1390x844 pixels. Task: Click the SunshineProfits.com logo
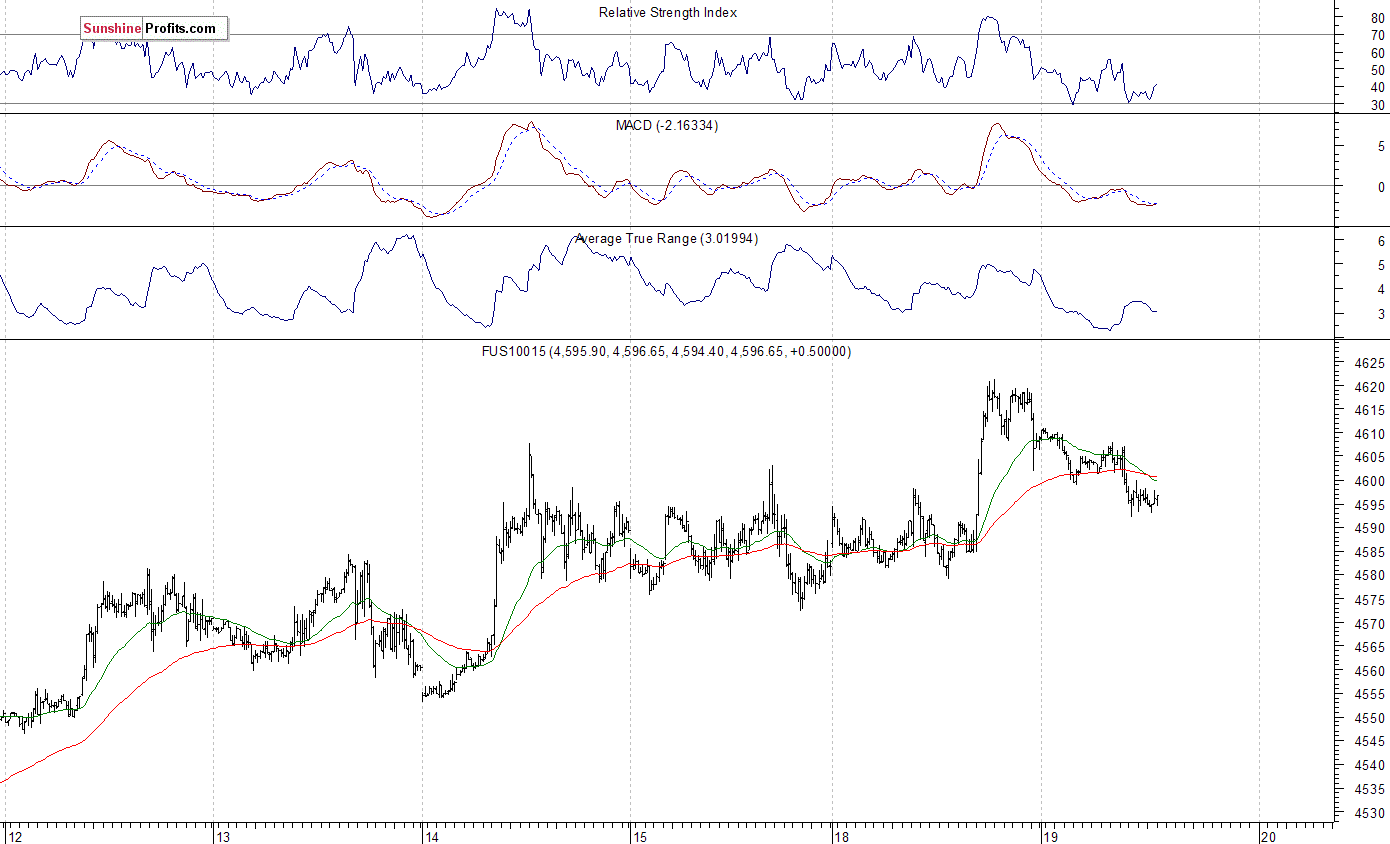(x=154, y=28)
